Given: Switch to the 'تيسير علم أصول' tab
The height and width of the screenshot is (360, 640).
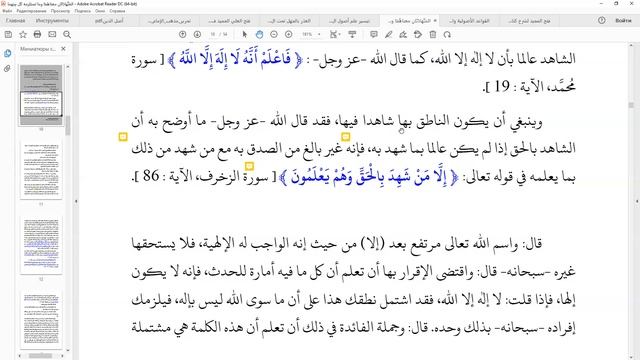Looking at the screenshot, I should tap(349, 20).
